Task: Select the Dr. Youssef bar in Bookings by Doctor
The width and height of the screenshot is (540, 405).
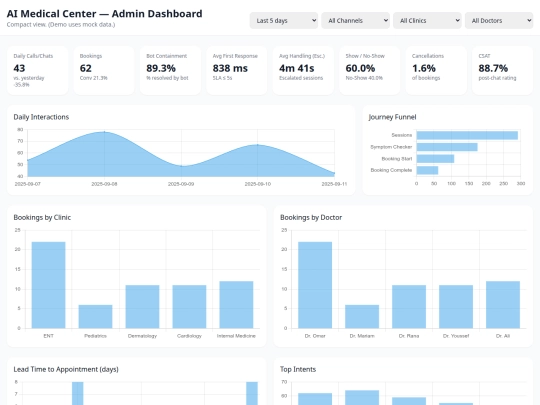Action: click(x=456, y=307)
